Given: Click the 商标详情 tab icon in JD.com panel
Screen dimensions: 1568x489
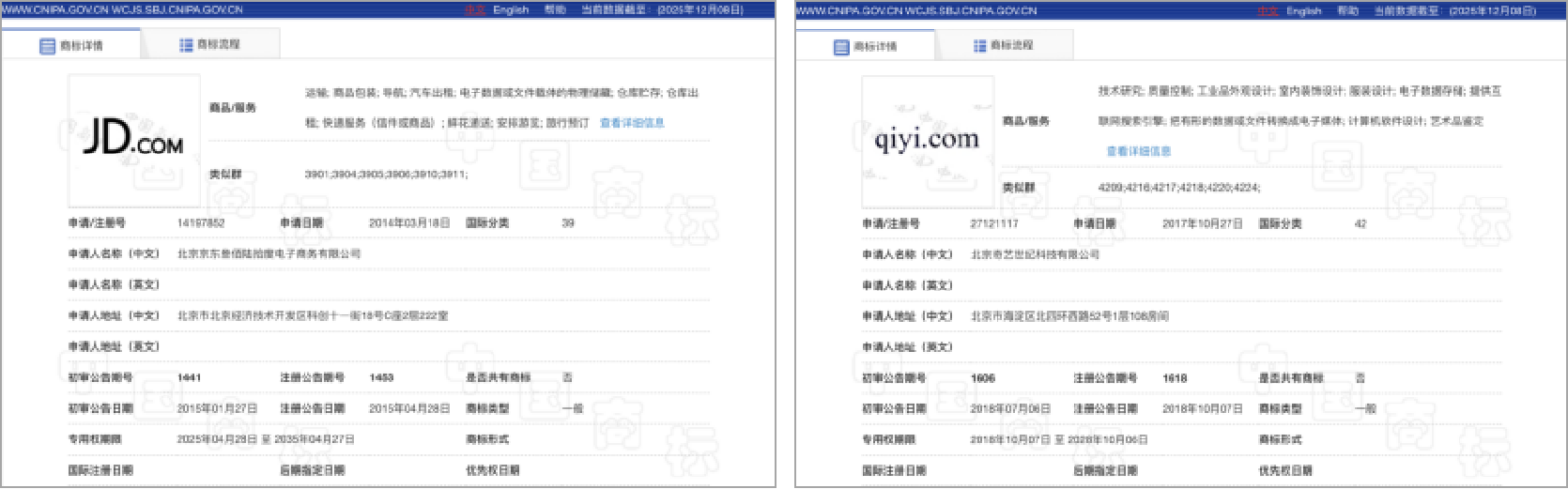Looking at the screenshot, I should point(47,46).
